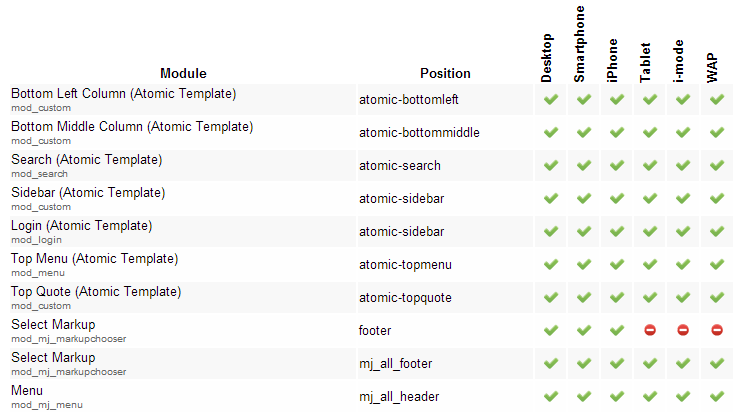Viewport: 741px width, 414px height.
Task: Sort by Position column header
Action: (445, 73)
